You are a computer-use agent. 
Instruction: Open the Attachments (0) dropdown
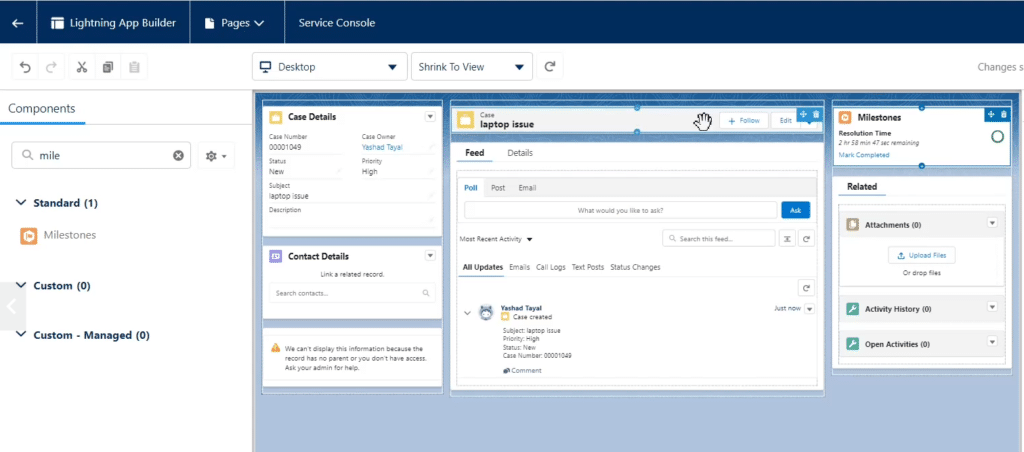(x=992, y=223)
